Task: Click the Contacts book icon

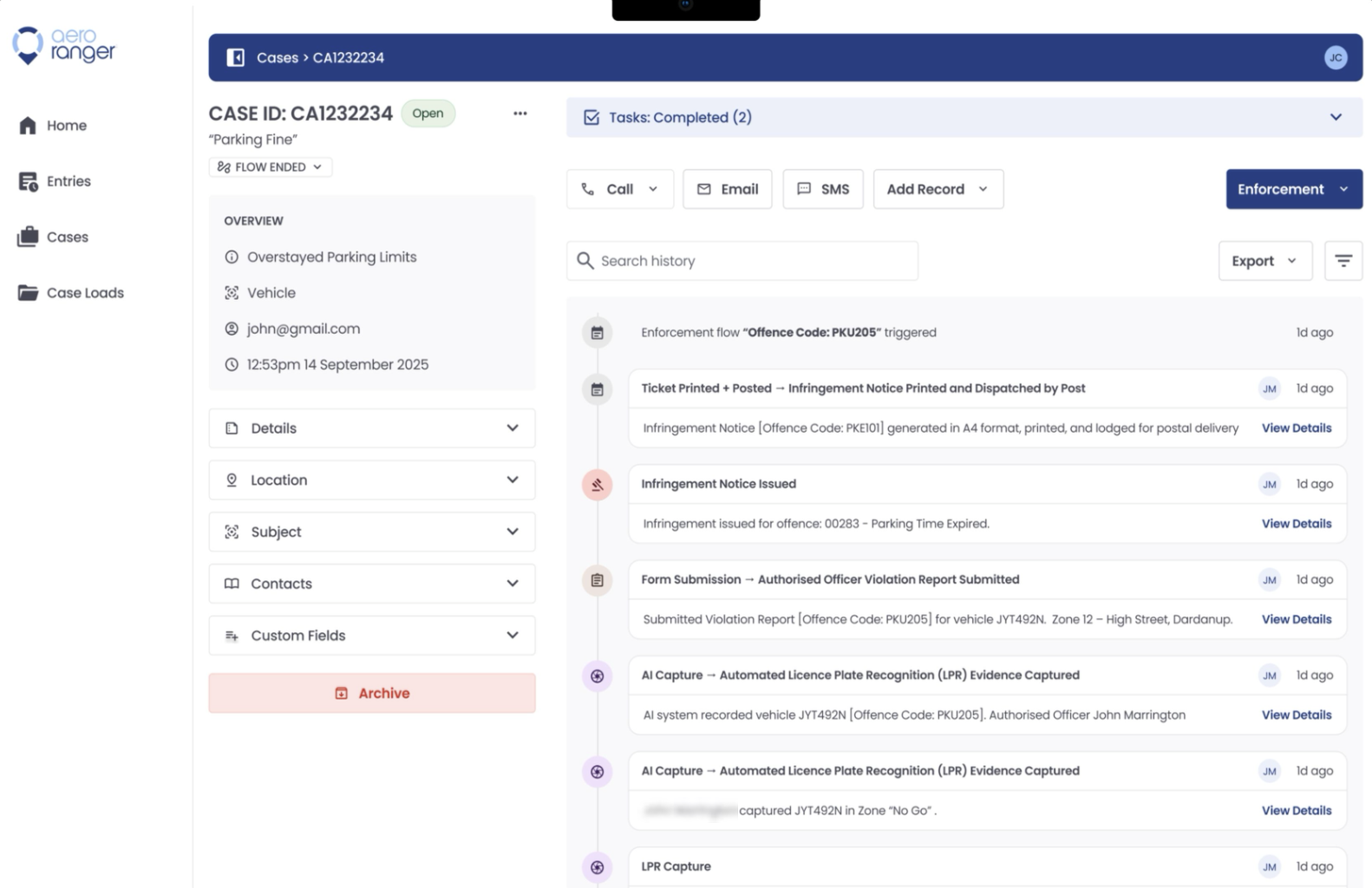Action: pyautogui.click(x=232, y=584)
